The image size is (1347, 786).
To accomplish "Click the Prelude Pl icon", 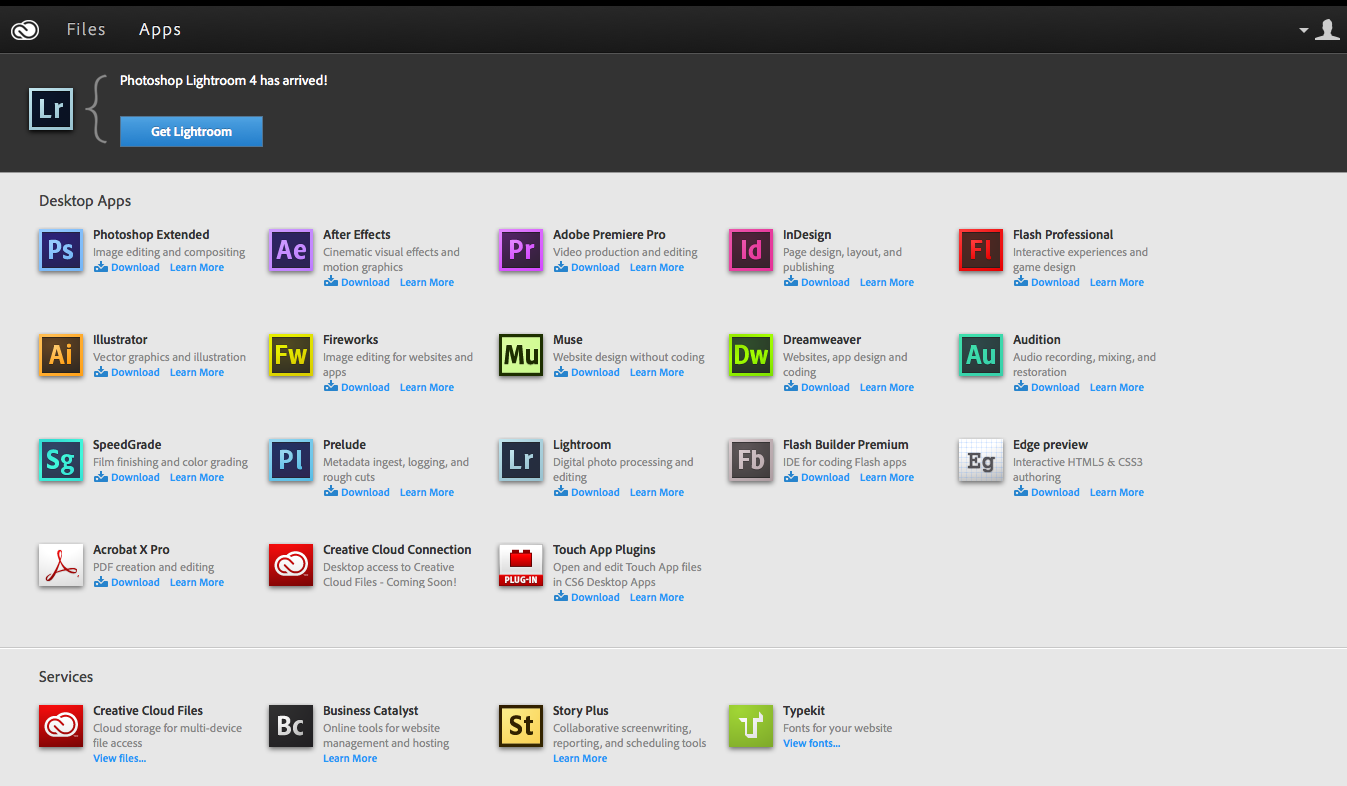I will point(291,460).
